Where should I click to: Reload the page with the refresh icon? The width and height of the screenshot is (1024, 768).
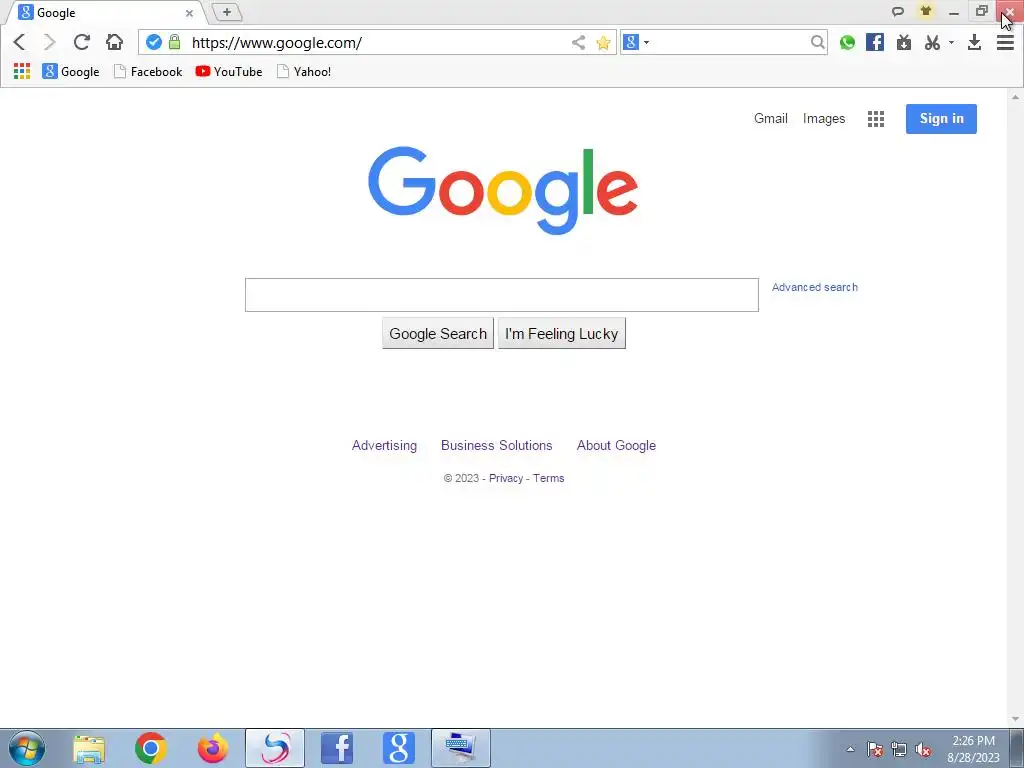(x=82, y=42)
